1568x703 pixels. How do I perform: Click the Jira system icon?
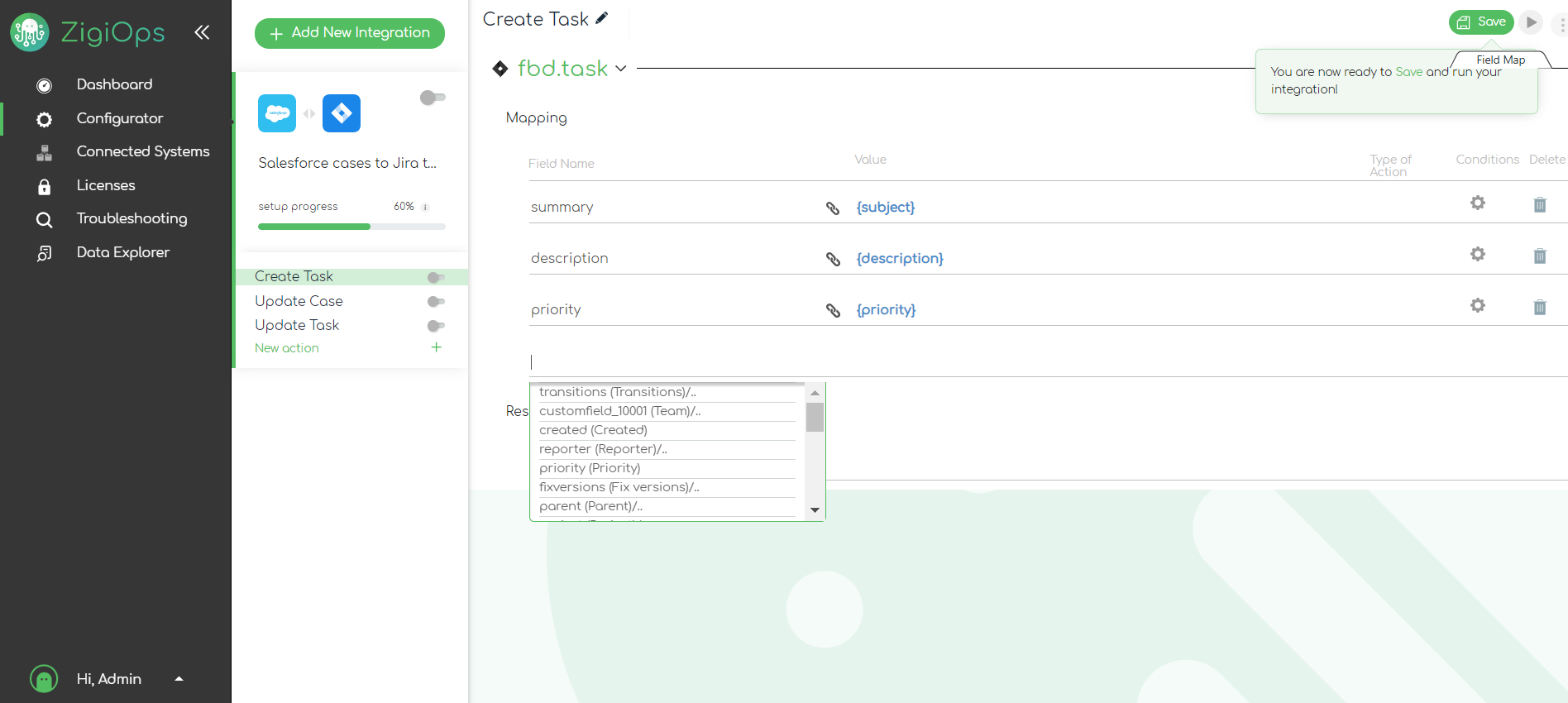point(342,113)
